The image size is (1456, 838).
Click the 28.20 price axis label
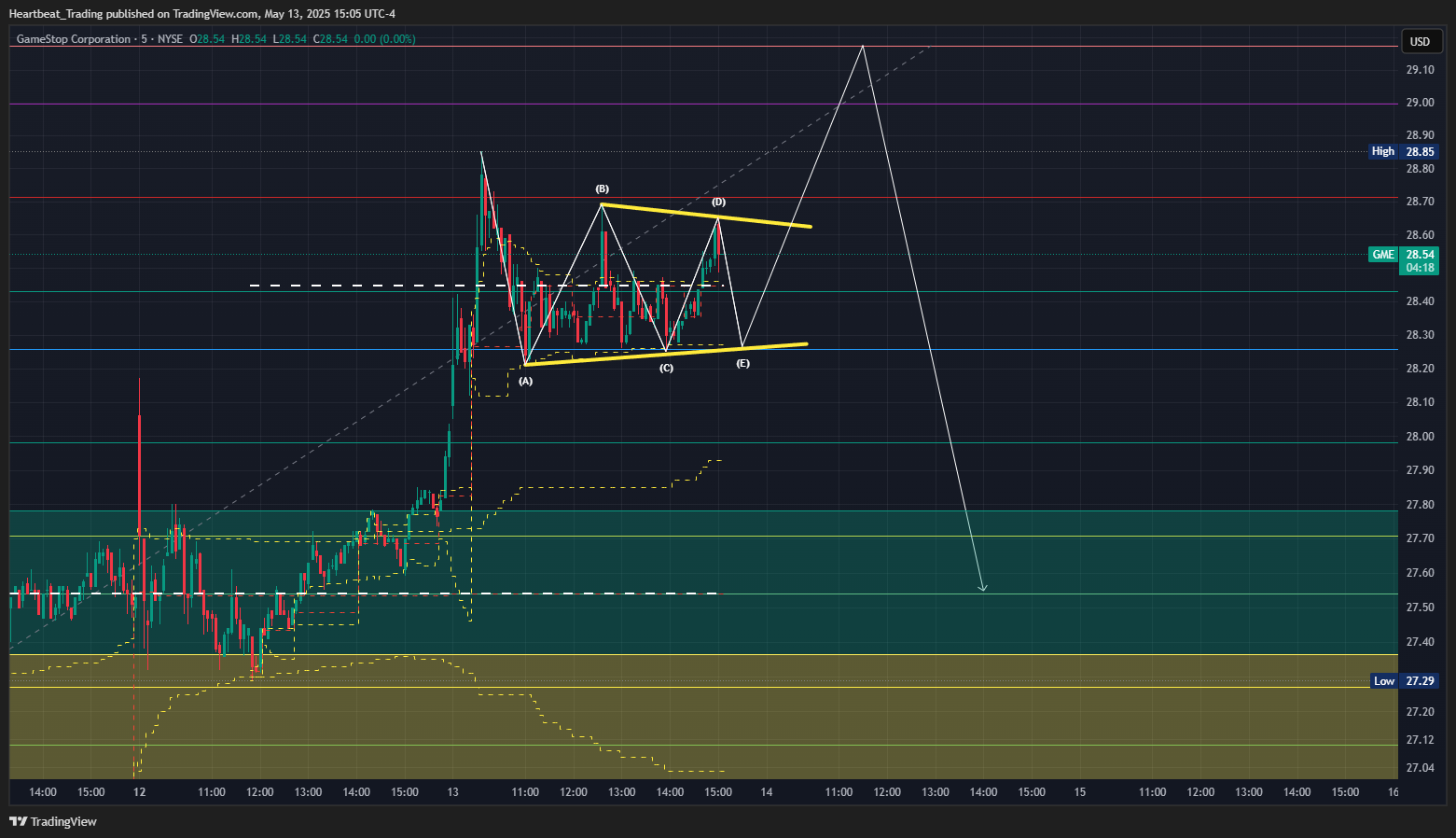point(1420,369)
